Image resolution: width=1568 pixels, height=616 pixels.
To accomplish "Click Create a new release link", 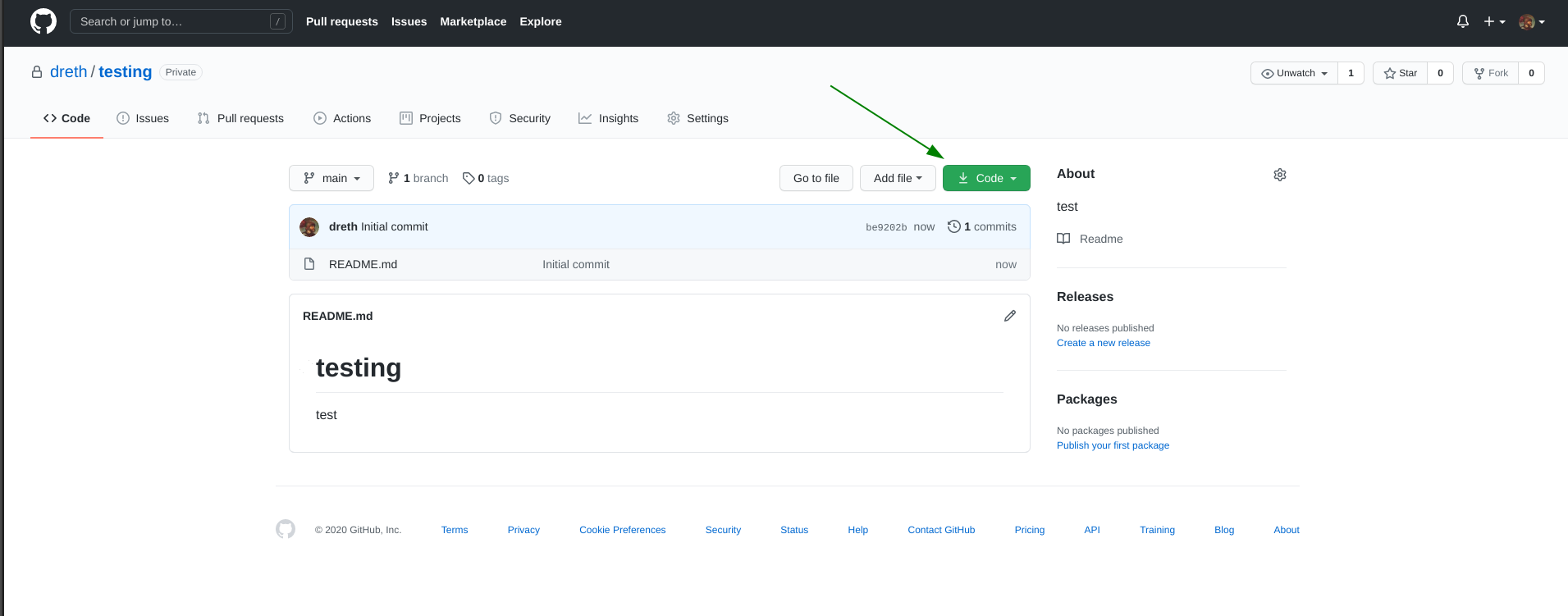I will pos(1103,343).
